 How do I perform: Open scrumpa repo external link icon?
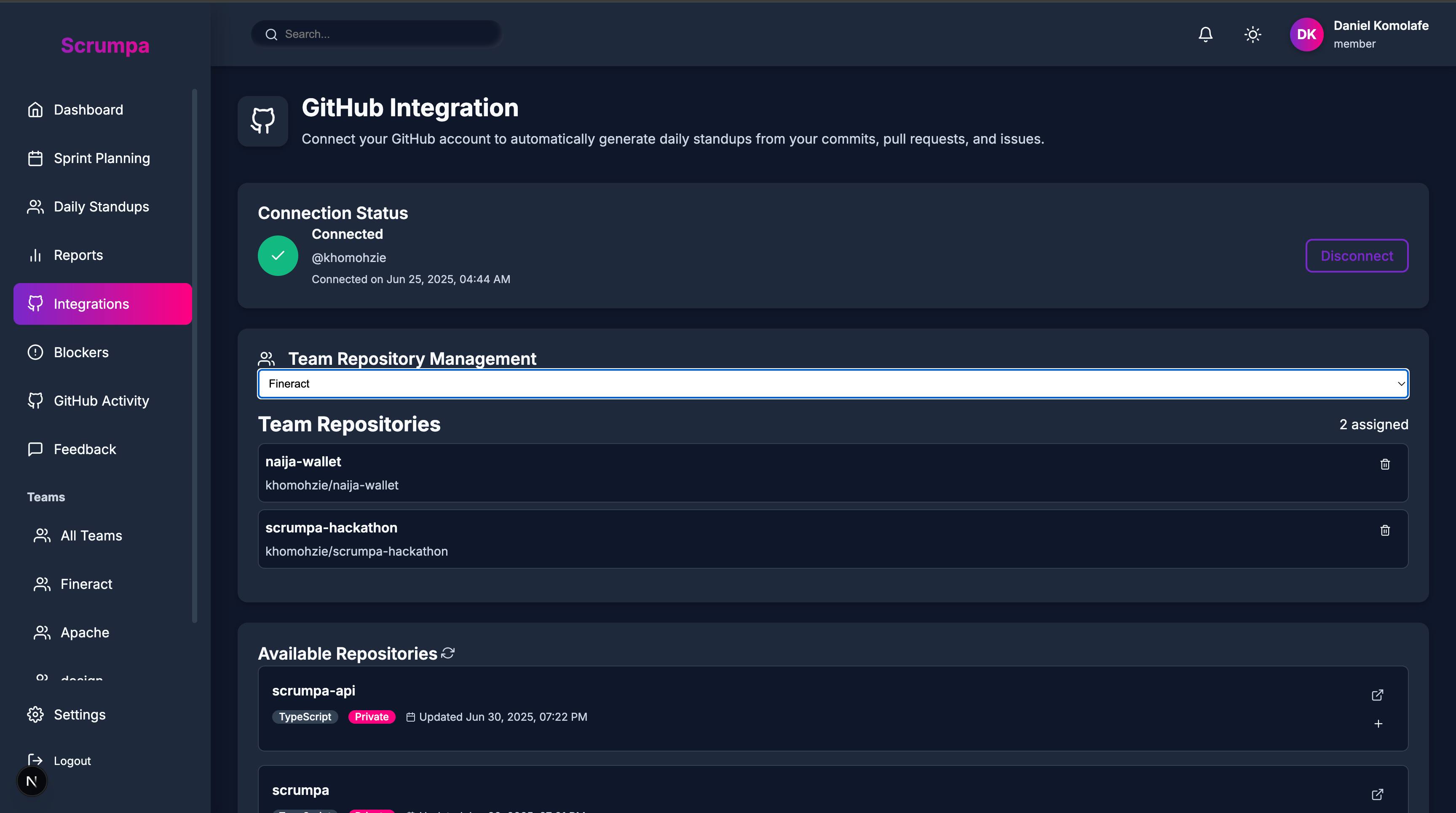(1378, 794)
